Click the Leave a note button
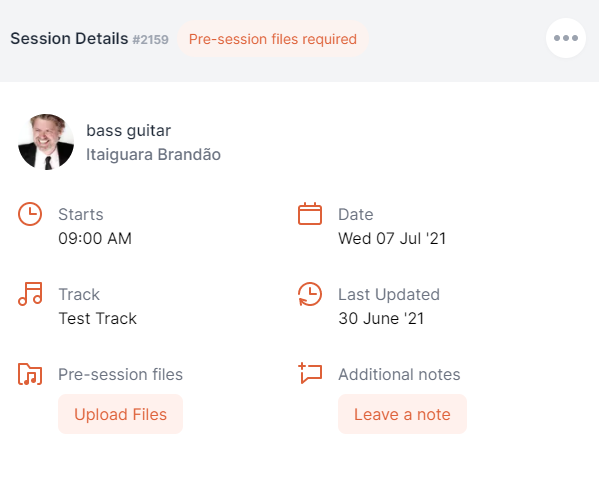599x495 pixels. [x=402, y=414]
